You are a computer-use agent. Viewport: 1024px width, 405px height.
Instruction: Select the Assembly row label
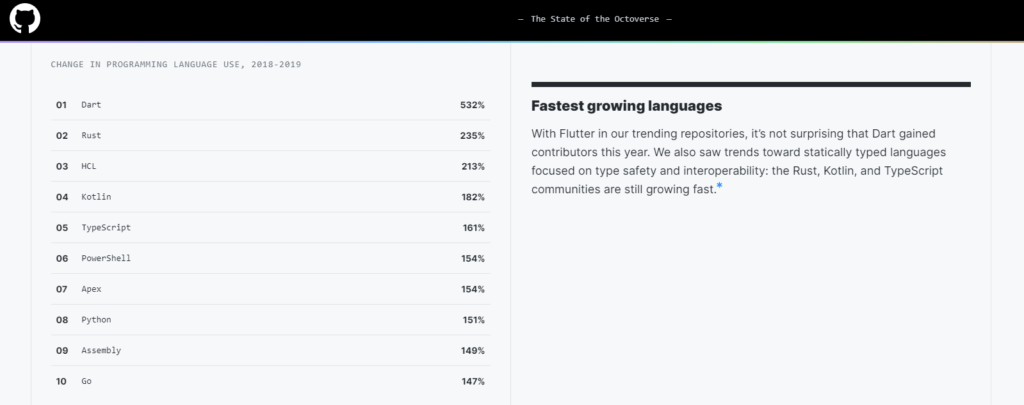coord(101,350)
